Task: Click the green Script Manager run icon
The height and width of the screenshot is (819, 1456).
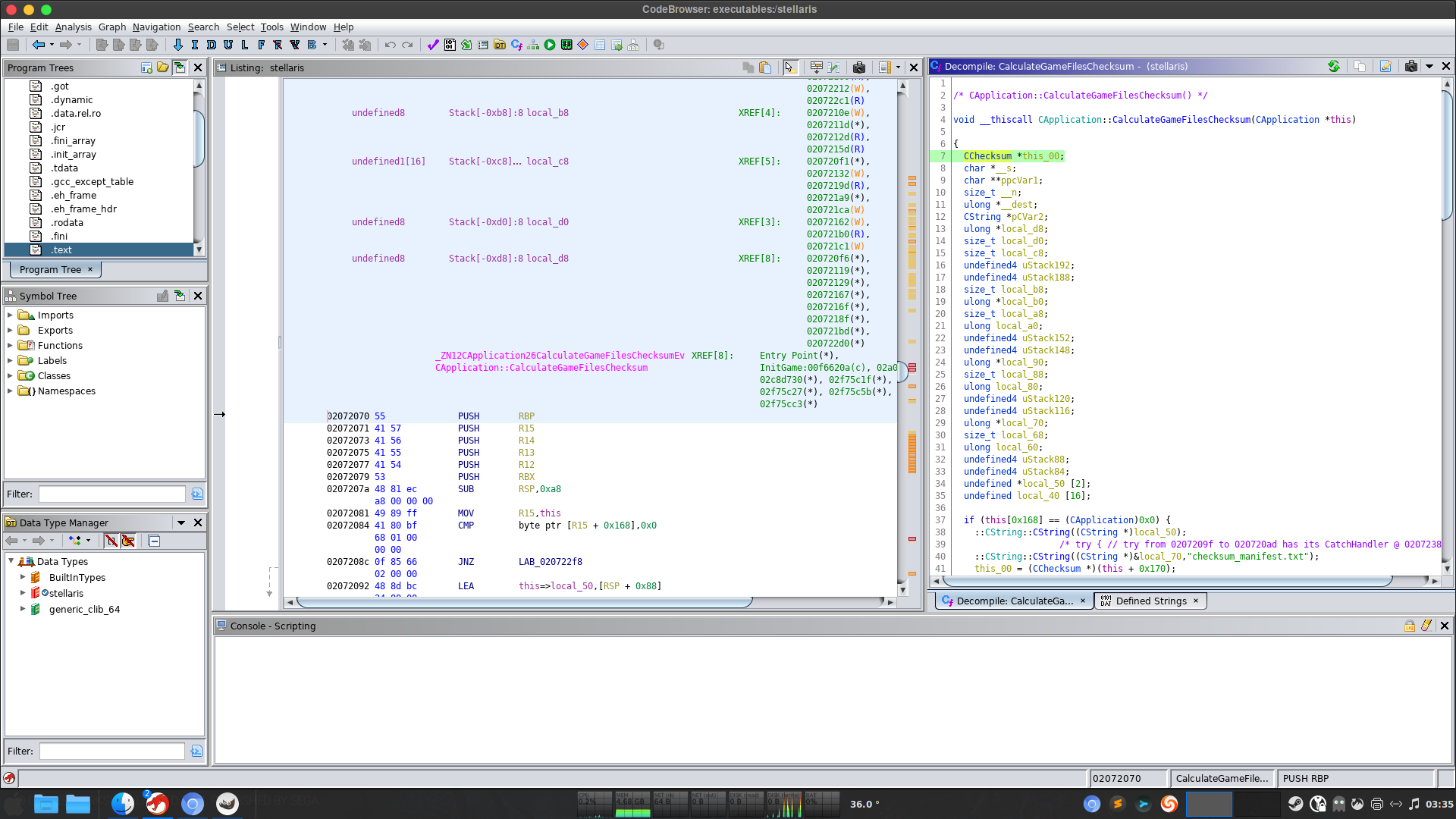Action: (x=550, y=45)
